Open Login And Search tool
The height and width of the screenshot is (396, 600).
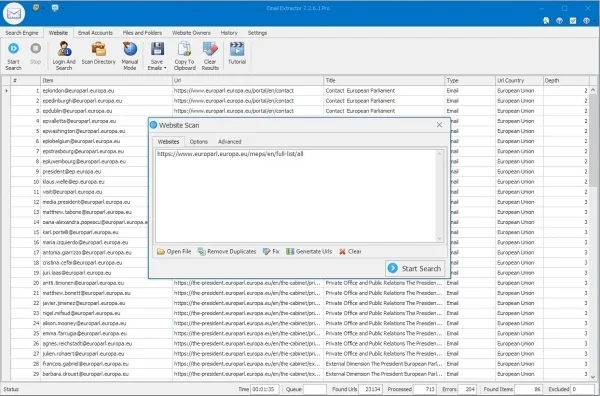[x=64, y=49]
